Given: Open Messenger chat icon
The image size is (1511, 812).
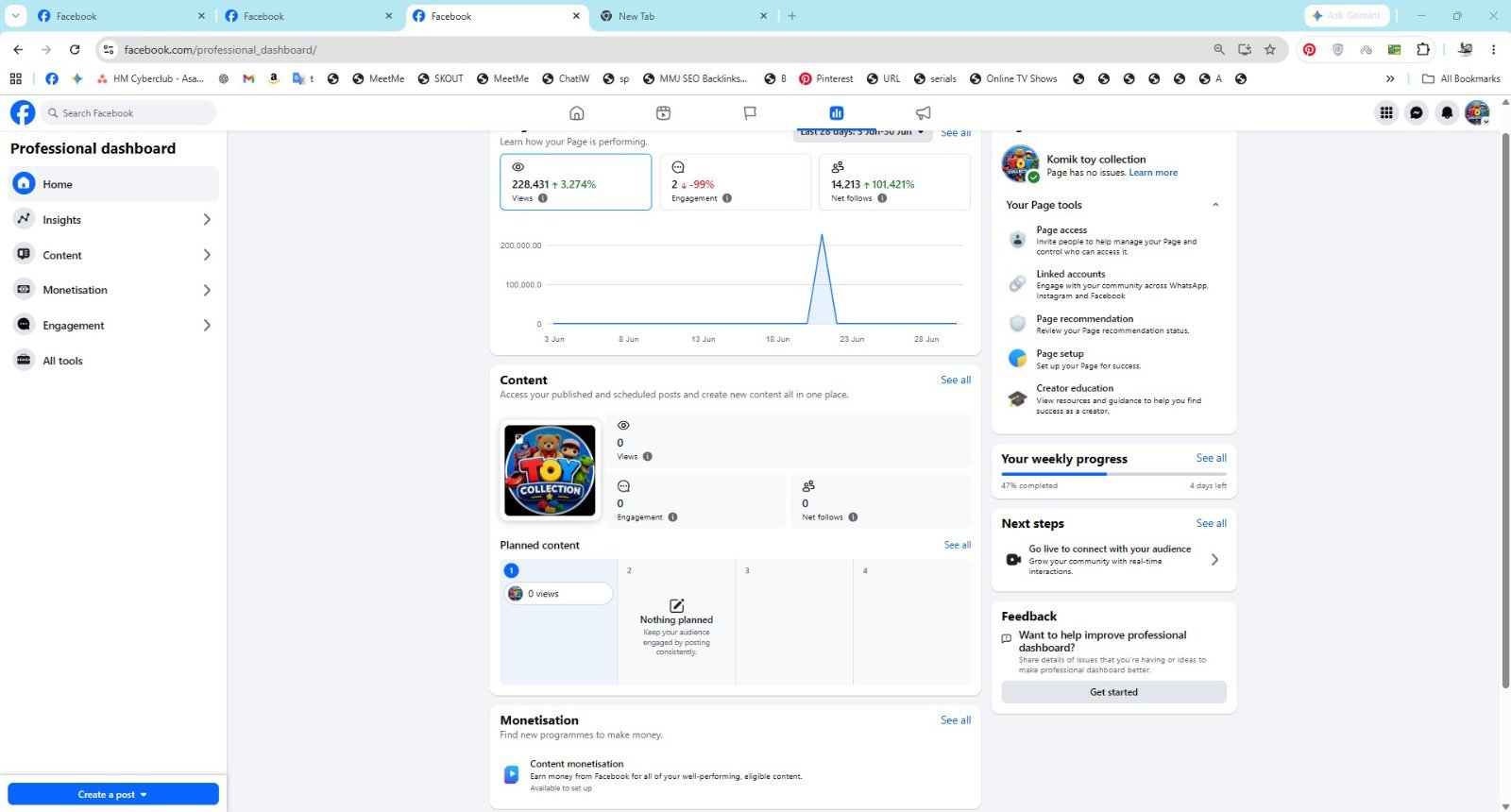Looking at the screenshot, I should tap(1417, 113).
